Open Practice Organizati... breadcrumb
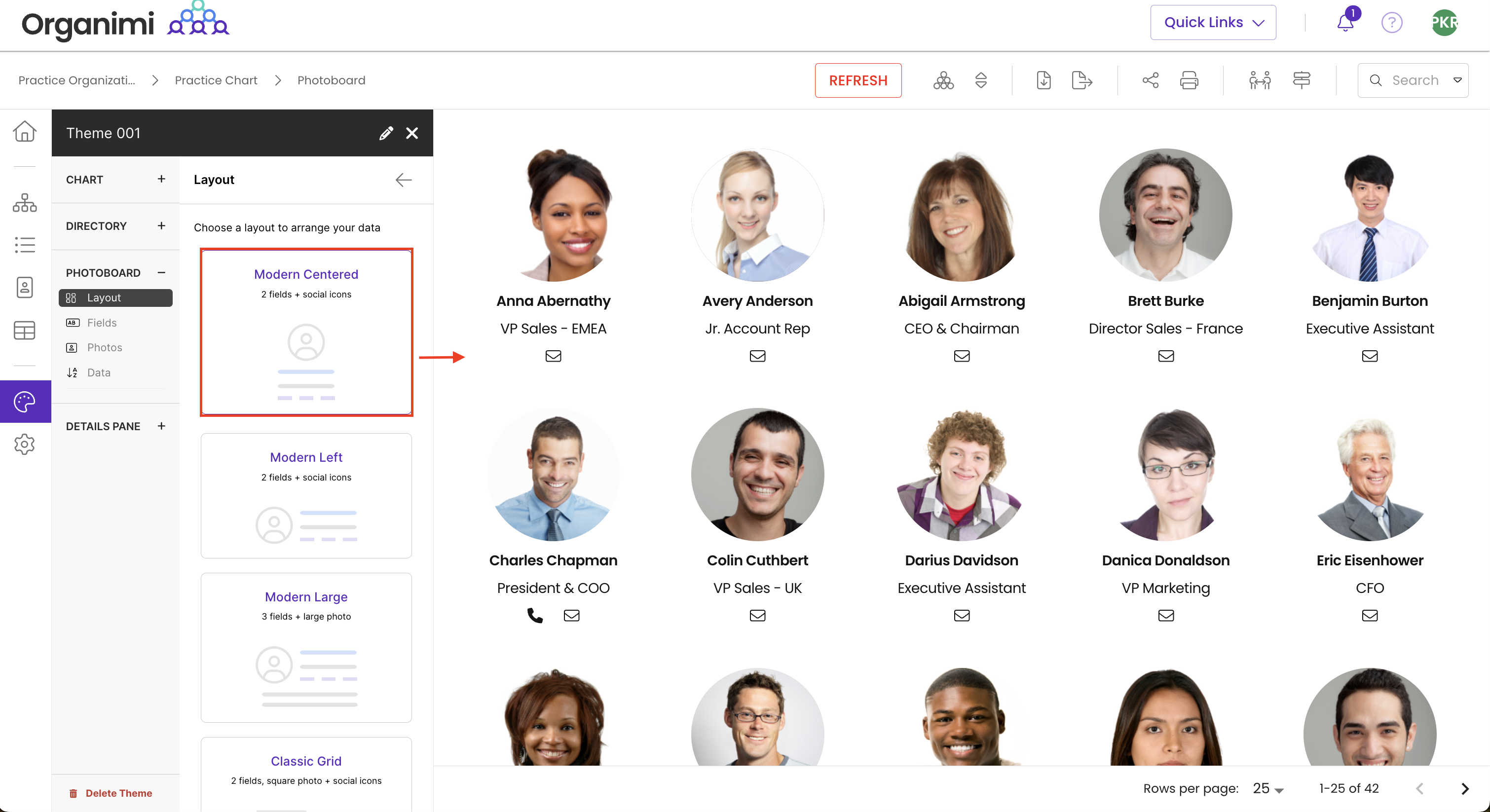 [76, 80]
